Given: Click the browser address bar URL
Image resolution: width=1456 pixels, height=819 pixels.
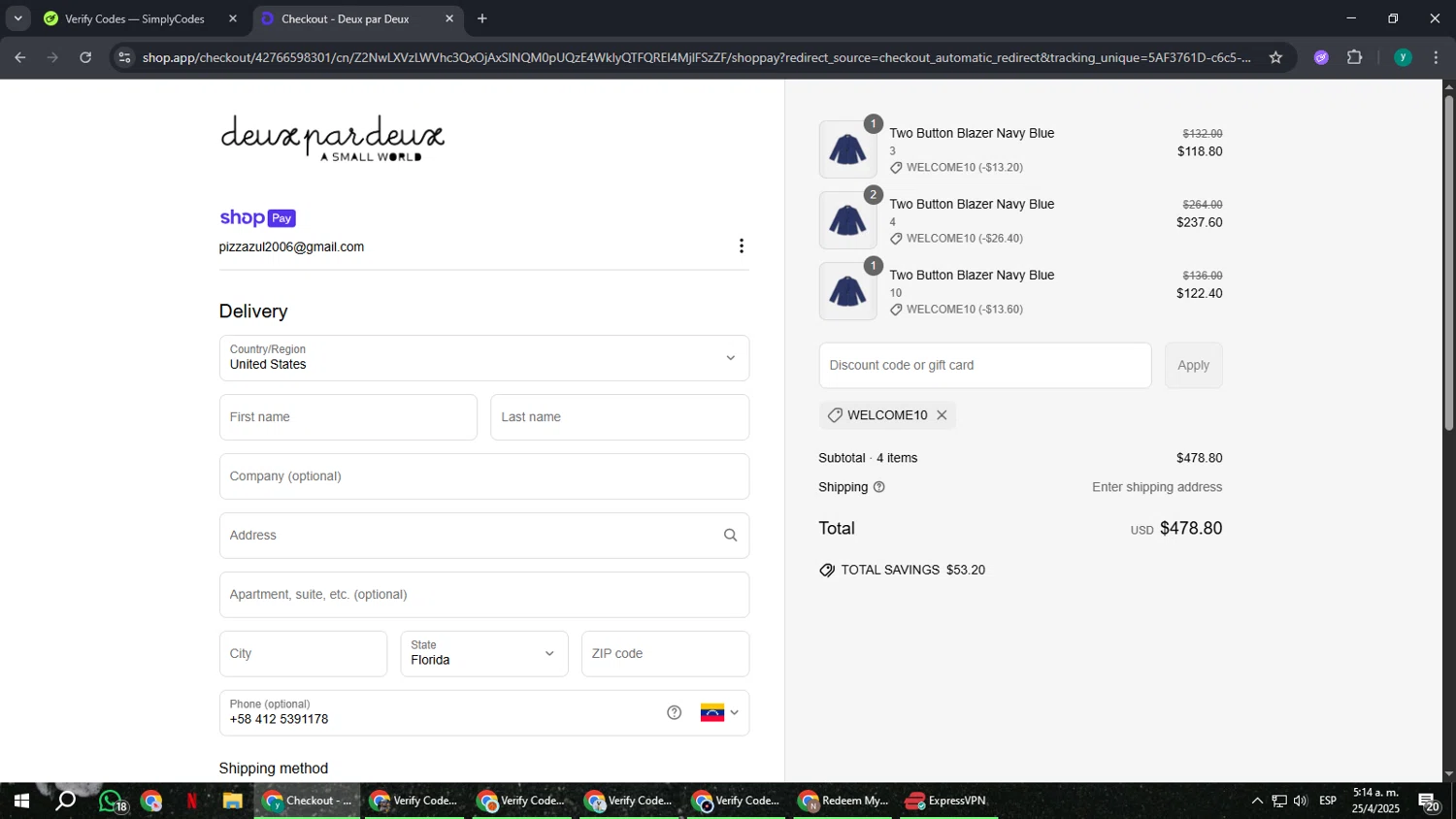Looking at the screenshot, I should point(696,57).
